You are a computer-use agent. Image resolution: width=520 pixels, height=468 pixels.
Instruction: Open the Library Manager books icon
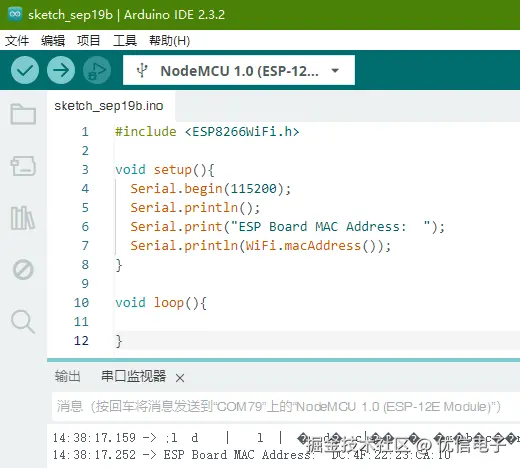[22, 218]
